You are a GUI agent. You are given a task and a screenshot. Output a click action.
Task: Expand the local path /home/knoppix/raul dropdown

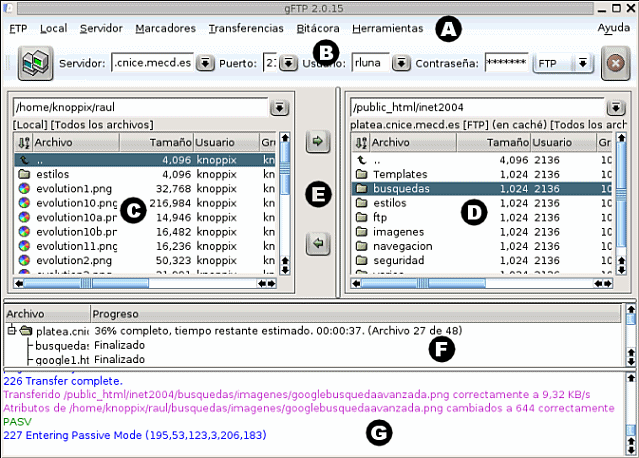[x=279, y=107]
